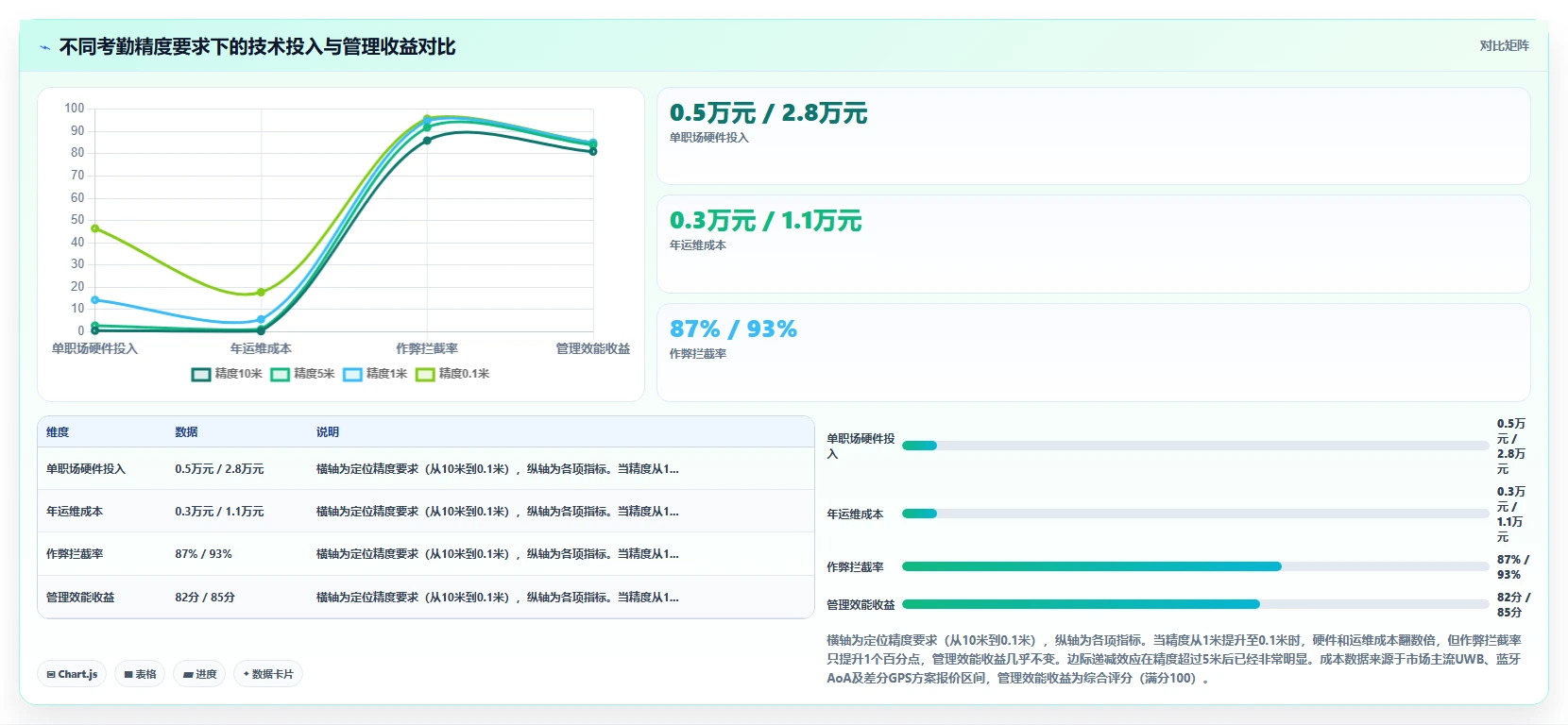Click the 作弊拦截率 87% / 93% card

click(1093, 352)
